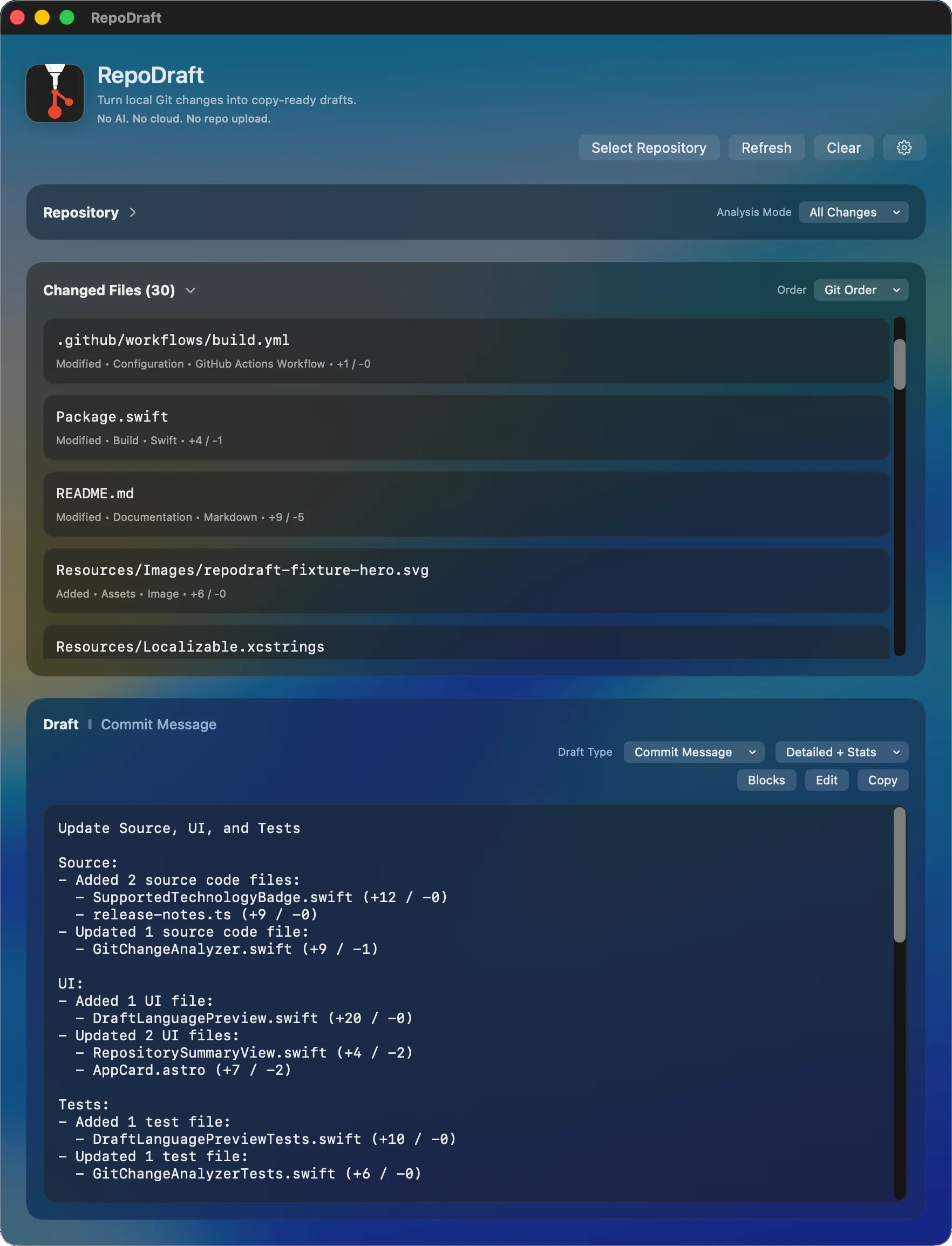Viewport: 952px width, 1246px height.
Task: Click the 'RepositorySummaryView.swift (+4 / -2)' draft line
Action: 253,1053
